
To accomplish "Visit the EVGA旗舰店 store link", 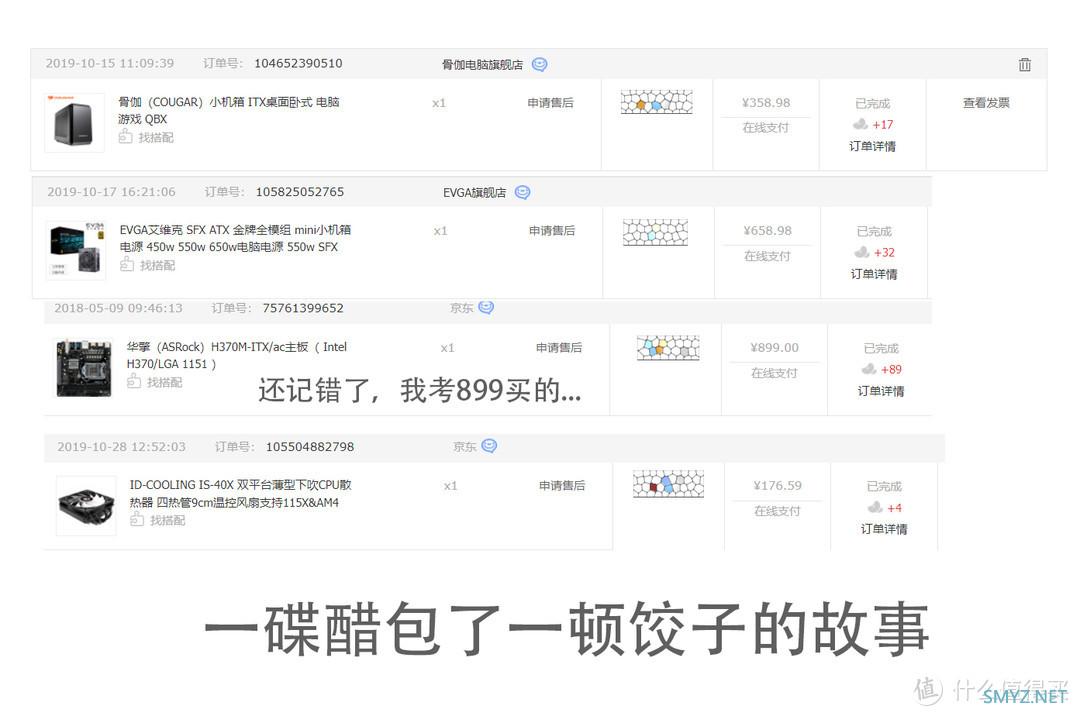I will (x=474, y=193).
